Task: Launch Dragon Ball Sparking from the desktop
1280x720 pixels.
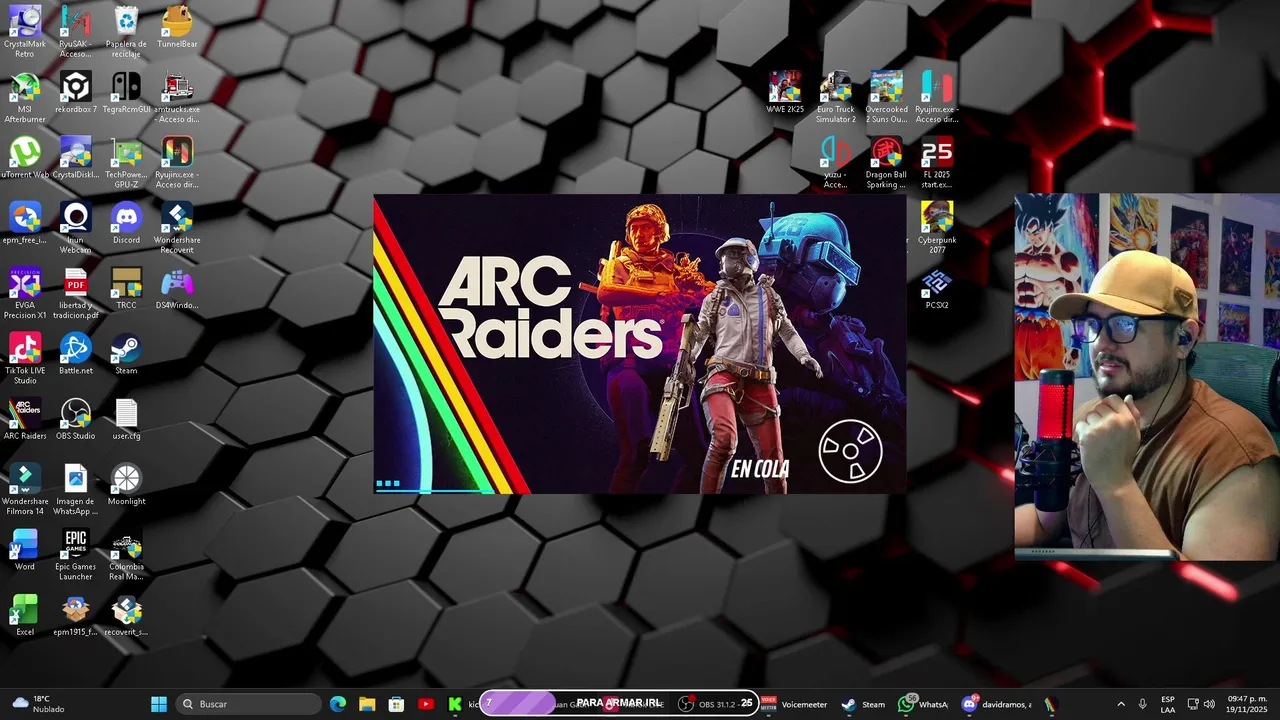Action: click(886, 162)
